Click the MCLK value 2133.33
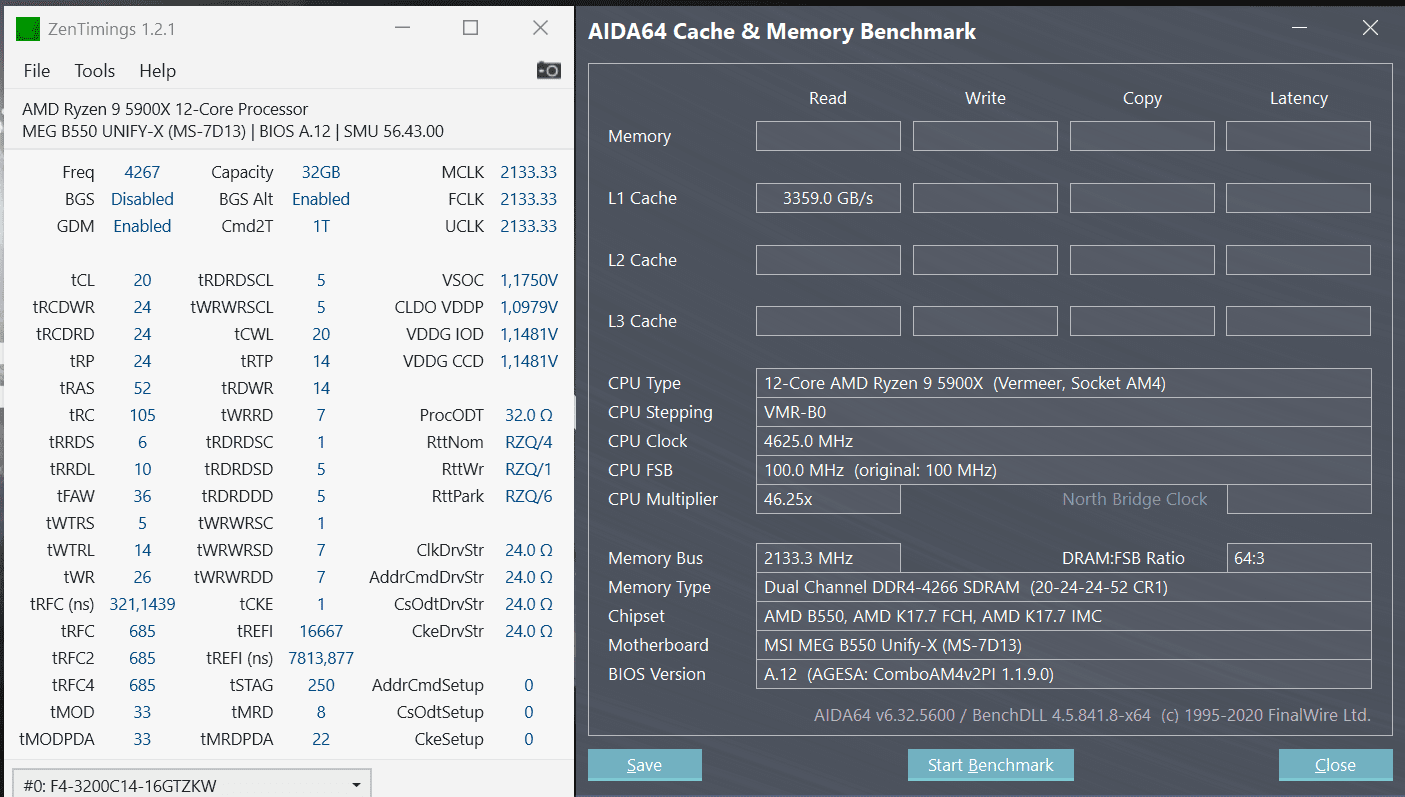Viewport: 1405px width, 797px height. (529, 172)
